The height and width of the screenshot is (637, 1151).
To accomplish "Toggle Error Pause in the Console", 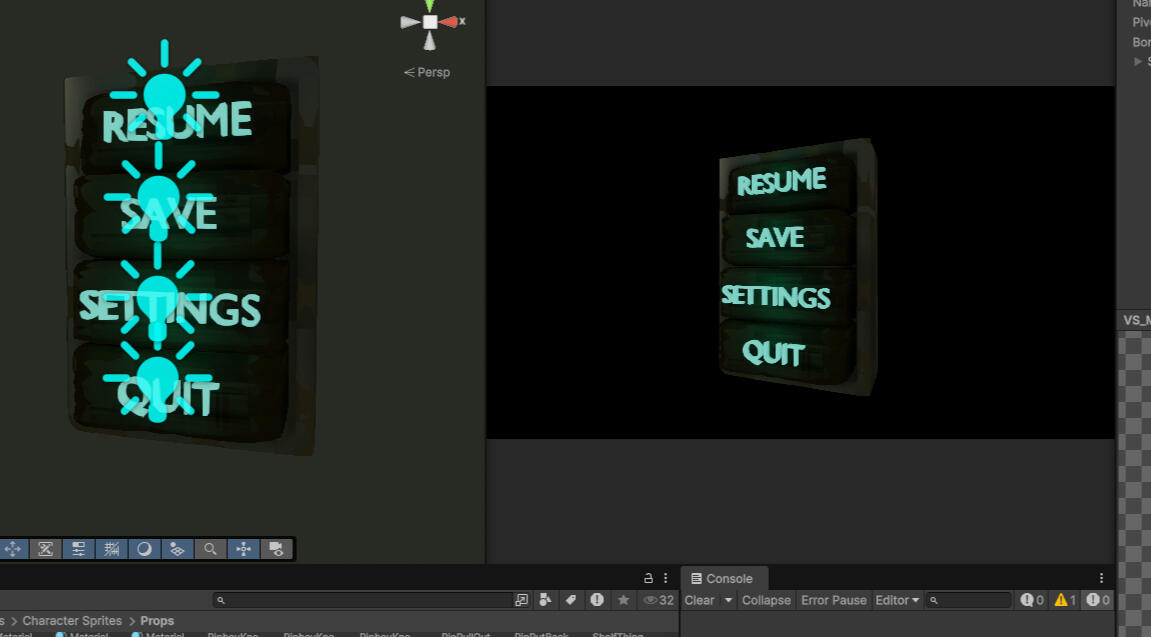I will (834, 600).
